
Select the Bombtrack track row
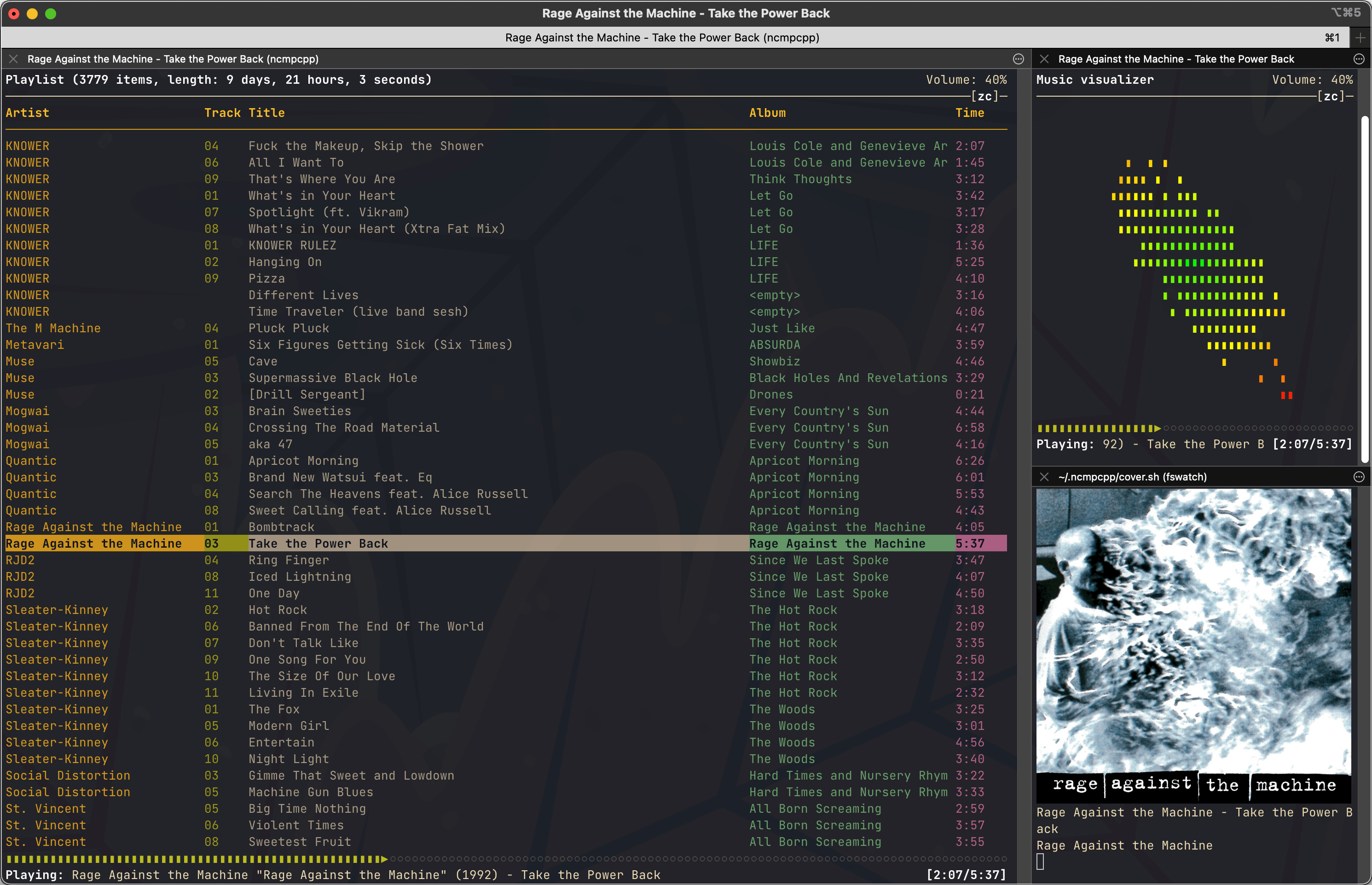281,526
